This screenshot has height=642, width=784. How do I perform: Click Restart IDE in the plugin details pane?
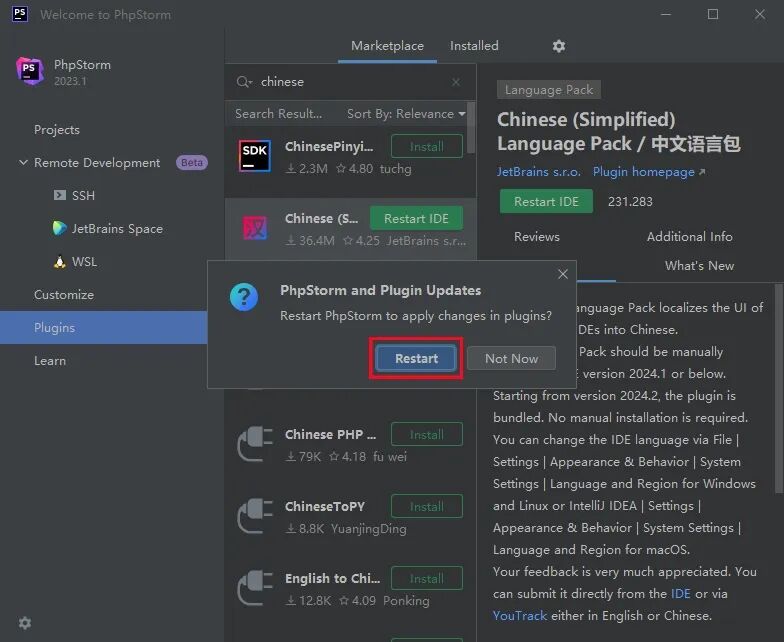click(x=546, y=202)
